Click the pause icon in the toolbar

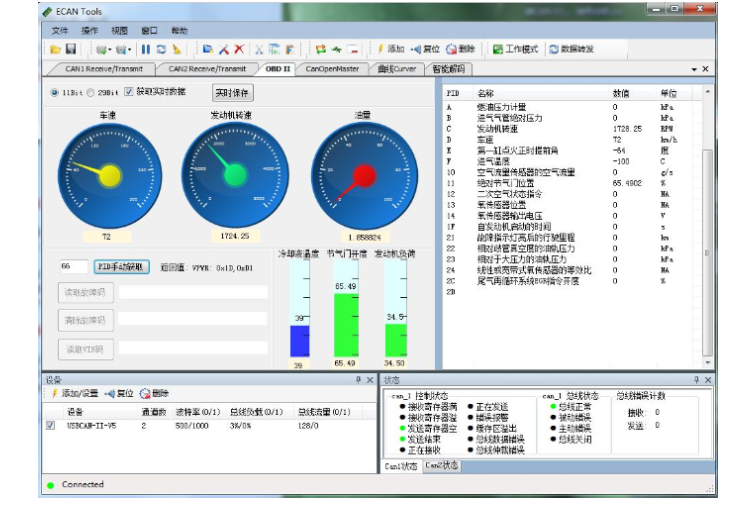pyautogui.click(x=145, y=49)
